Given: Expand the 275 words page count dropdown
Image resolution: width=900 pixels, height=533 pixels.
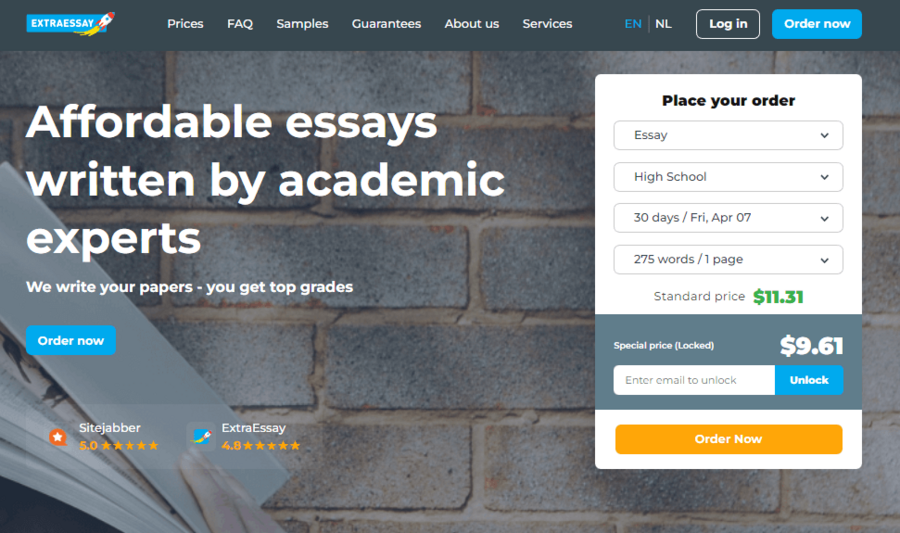Looking at the screenshot, I should 728,259.
